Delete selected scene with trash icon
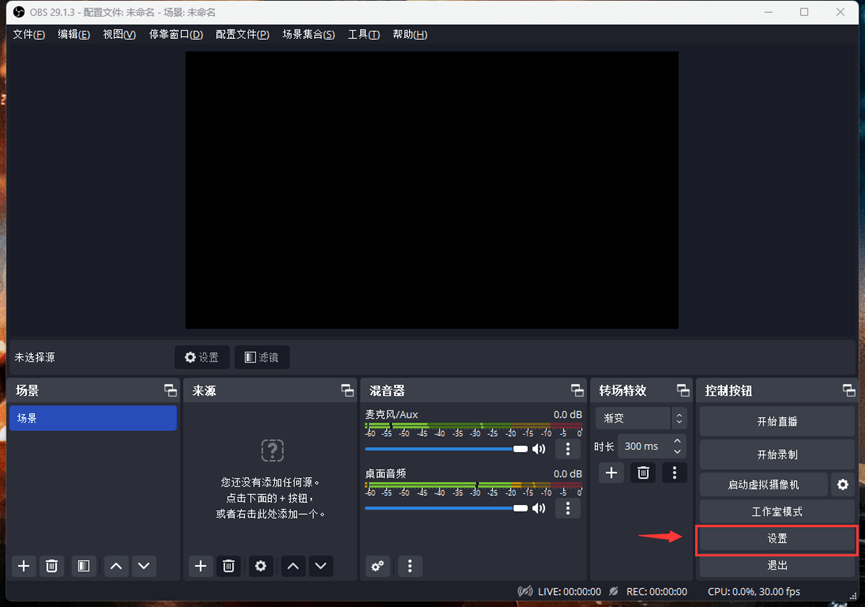Image resolution: width=865 pixels, height=607 pixels. (x=51, y=566)
